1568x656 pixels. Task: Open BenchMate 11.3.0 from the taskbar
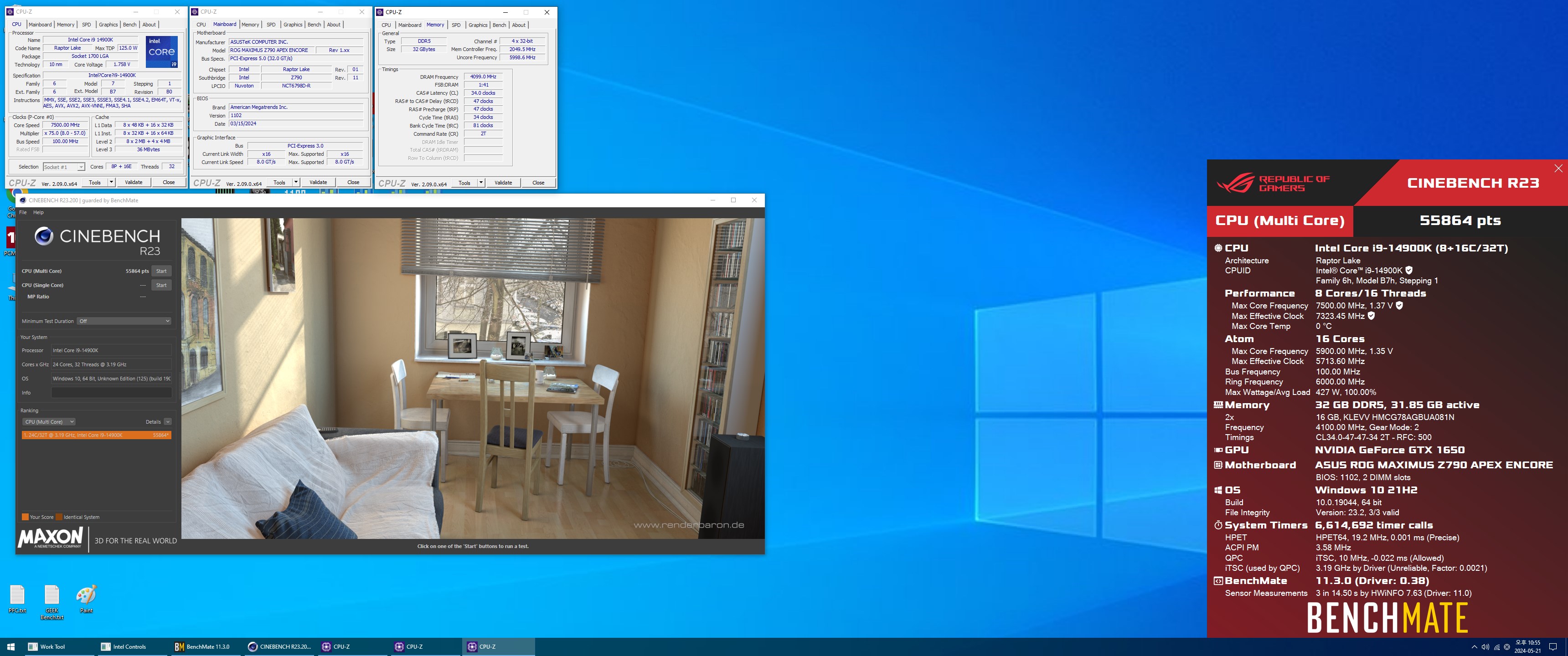point(205,647)
